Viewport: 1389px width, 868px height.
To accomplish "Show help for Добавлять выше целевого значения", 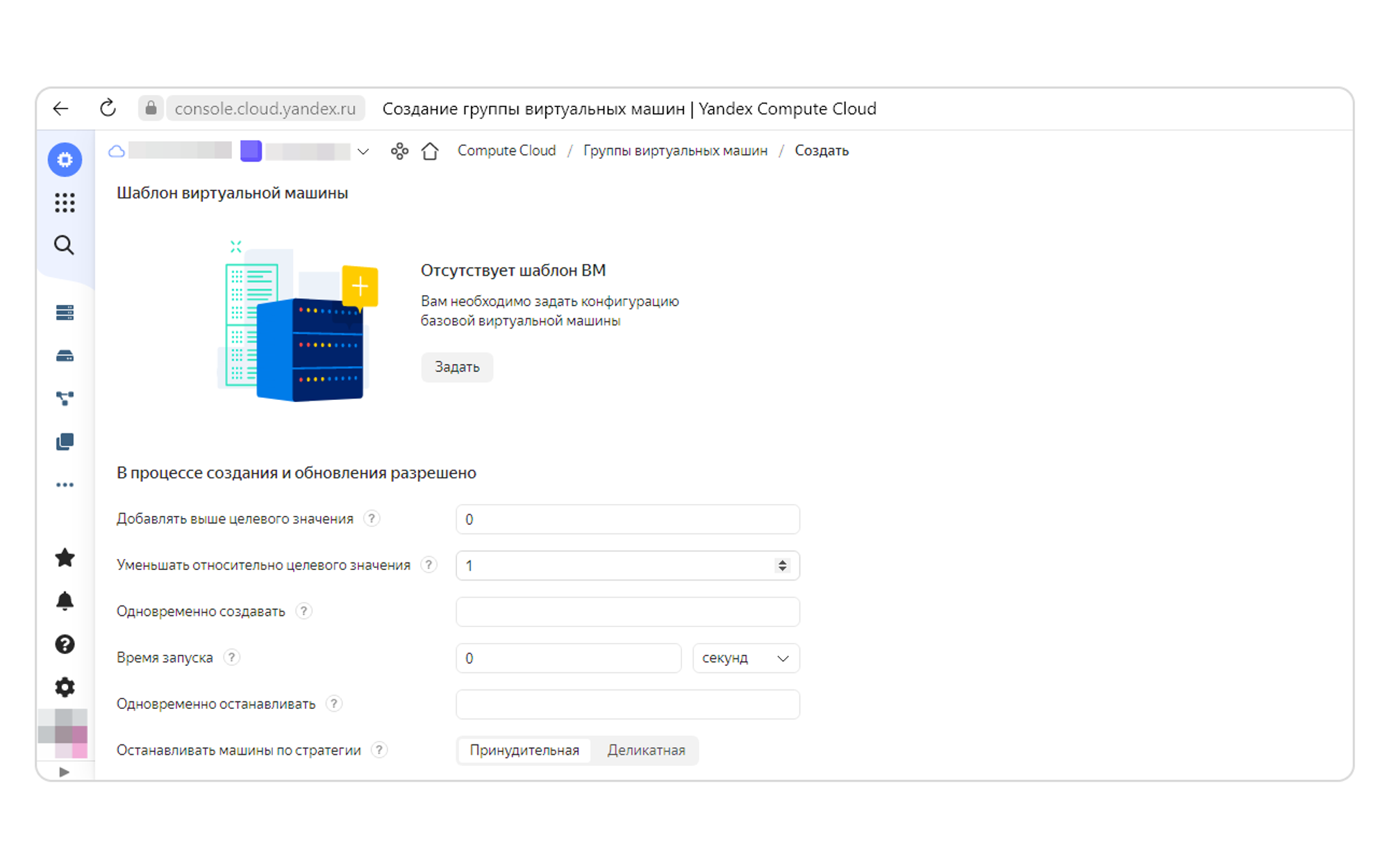I will pyautogui.click(x=372, y=519).
